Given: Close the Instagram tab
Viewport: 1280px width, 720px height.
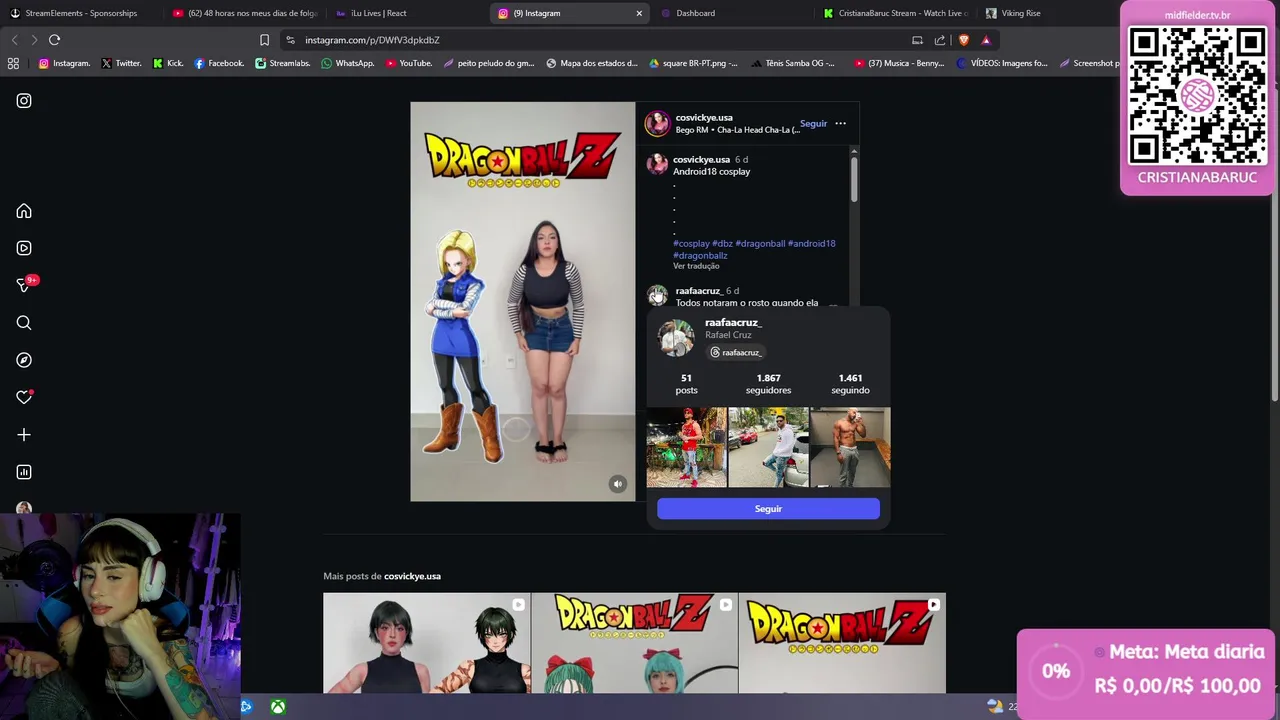Looking at the screenshot, I should coord(639,13).
